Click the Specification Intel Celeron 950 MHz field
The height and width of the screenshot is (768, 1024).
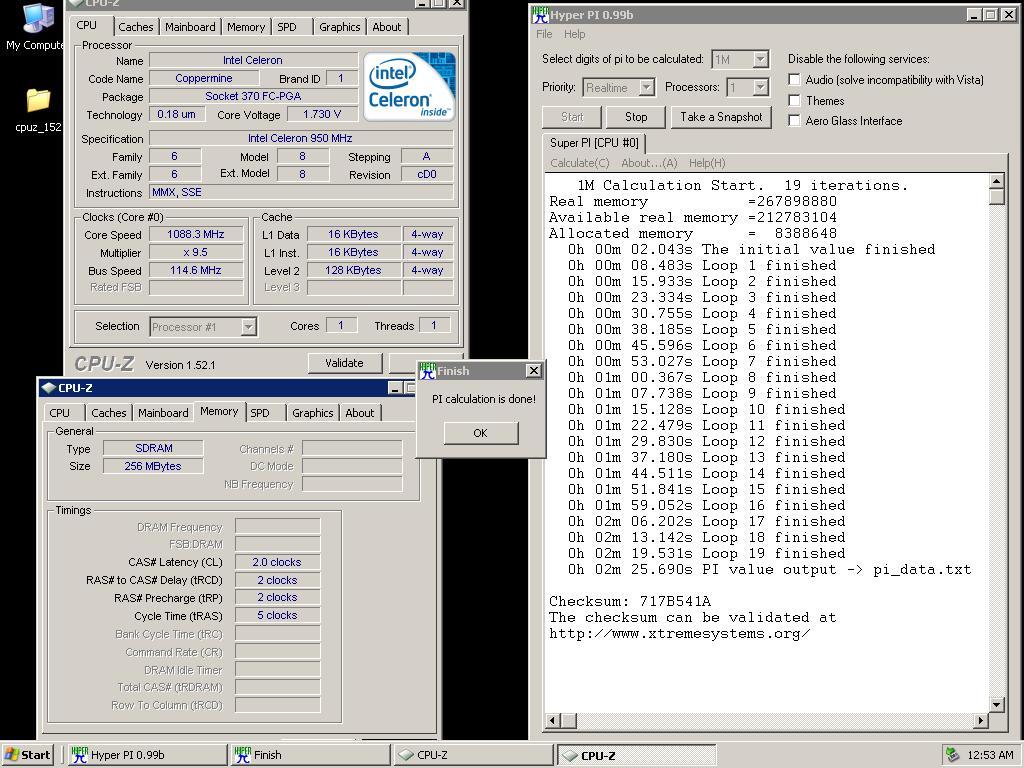(300, 138)
